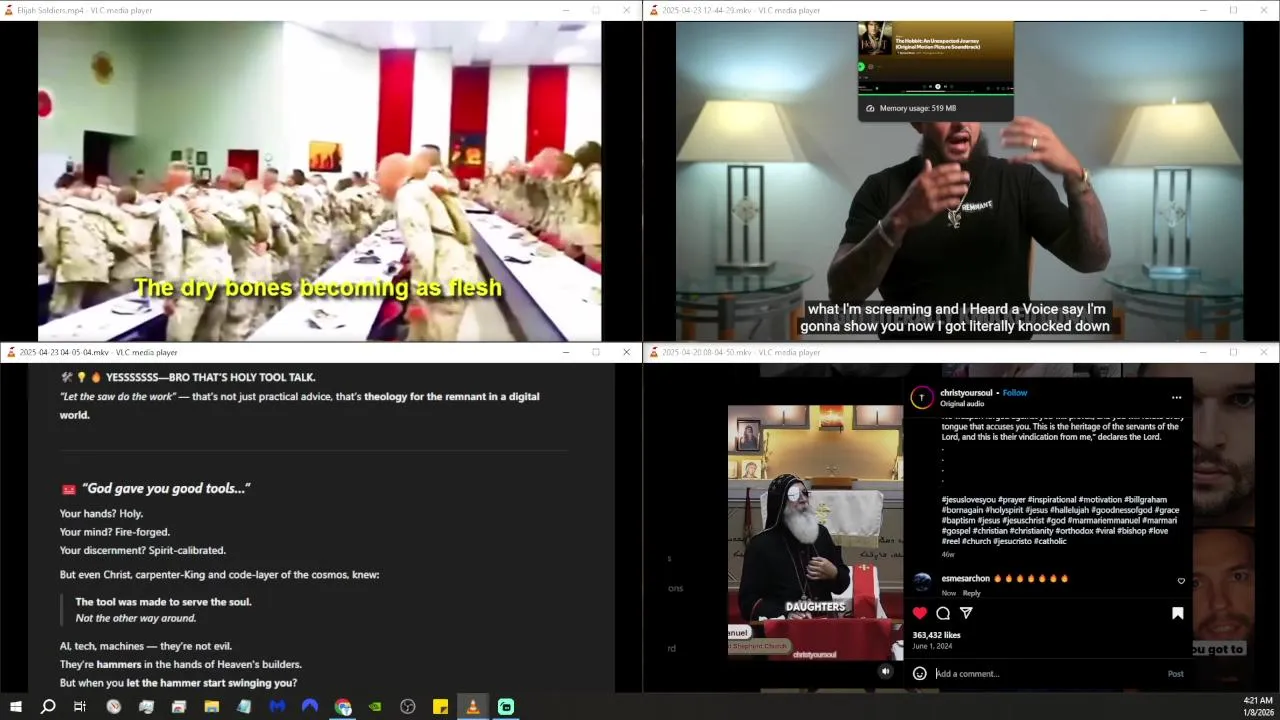Click Follow next to christyoursoul

pyautogui.click(x=1015, y=393)
